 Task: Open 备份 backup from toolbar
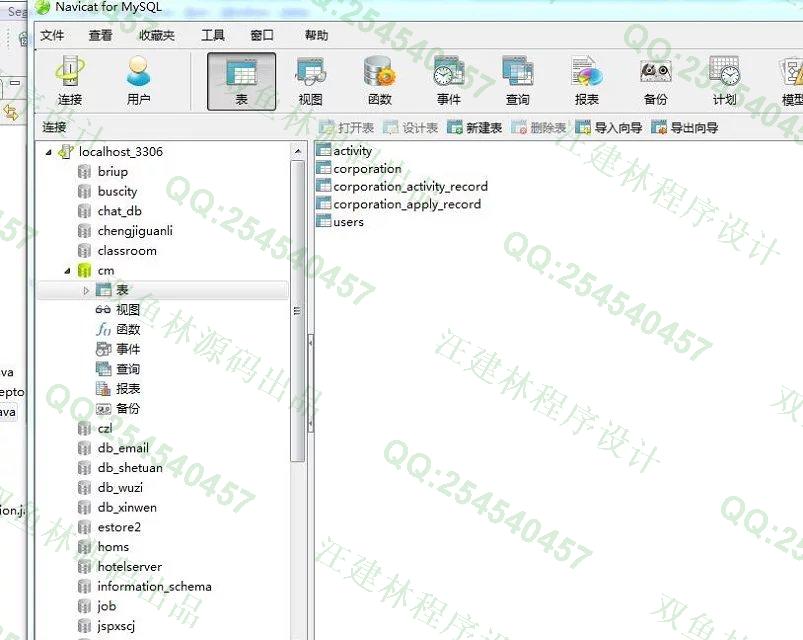click(x=656, y=81)
